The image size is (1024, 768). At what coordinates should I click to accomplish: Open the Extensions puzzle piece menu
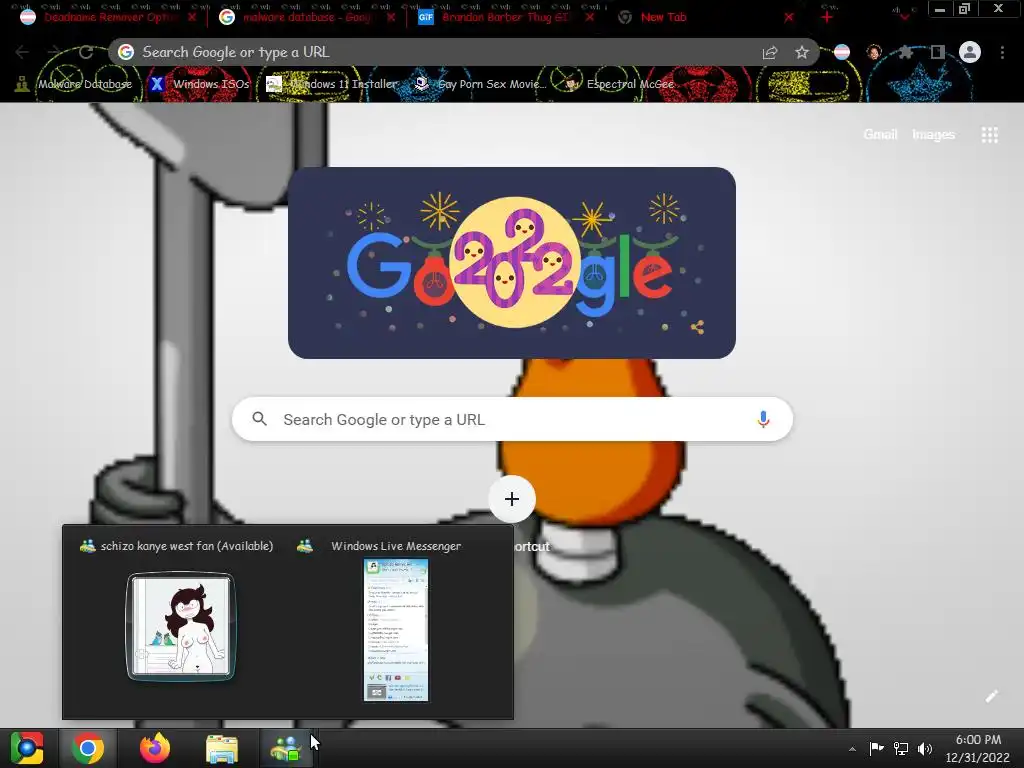905,52
